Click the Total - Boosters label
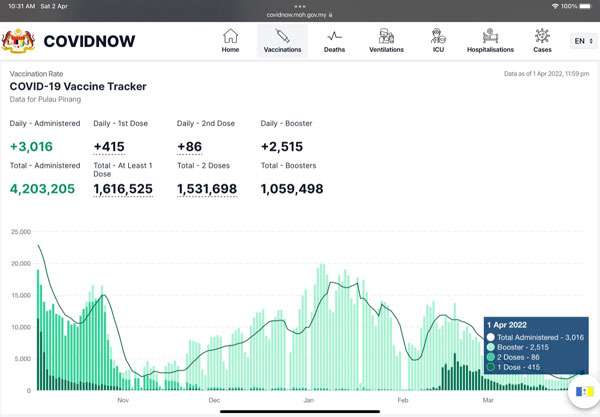Image resolution: width=600 pixels, height=417 pixels. pos(289,166)
